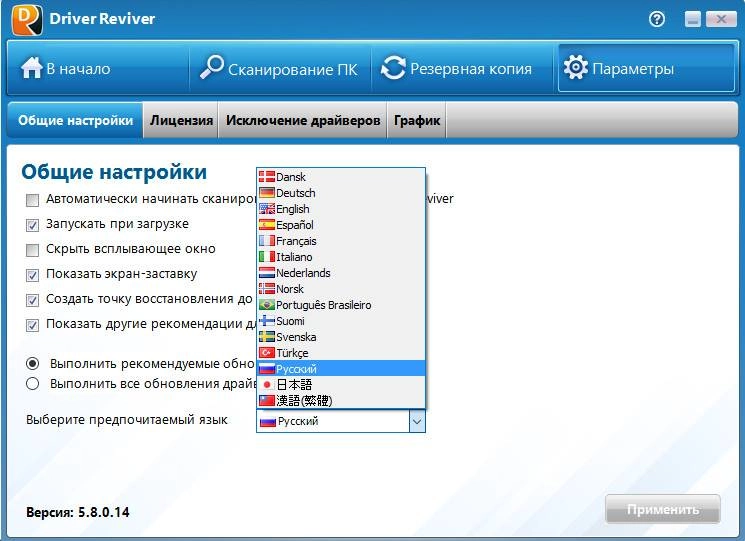Screen dimensions: 745x541
Task: Click the Driver Reviver logo icon
Action: 27,19
